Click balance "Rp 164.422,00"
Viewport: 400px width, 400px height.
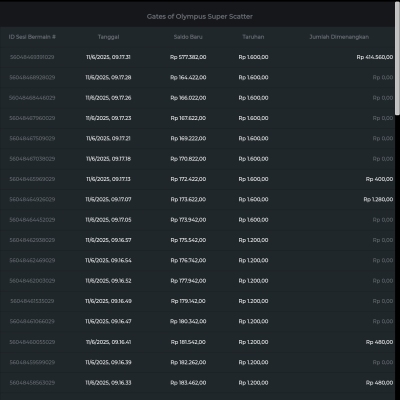coord(188,78)
